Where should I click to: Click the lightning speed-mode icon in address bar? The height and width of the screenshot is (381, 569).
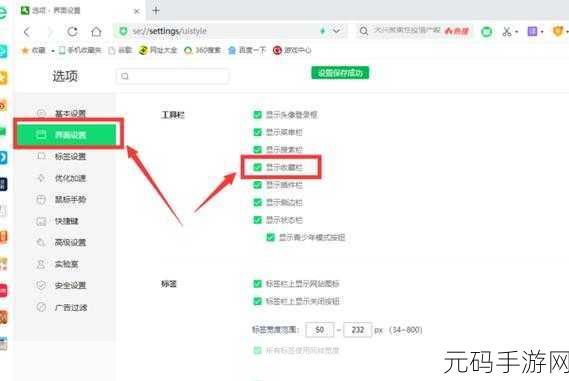[x=322, y=31]
